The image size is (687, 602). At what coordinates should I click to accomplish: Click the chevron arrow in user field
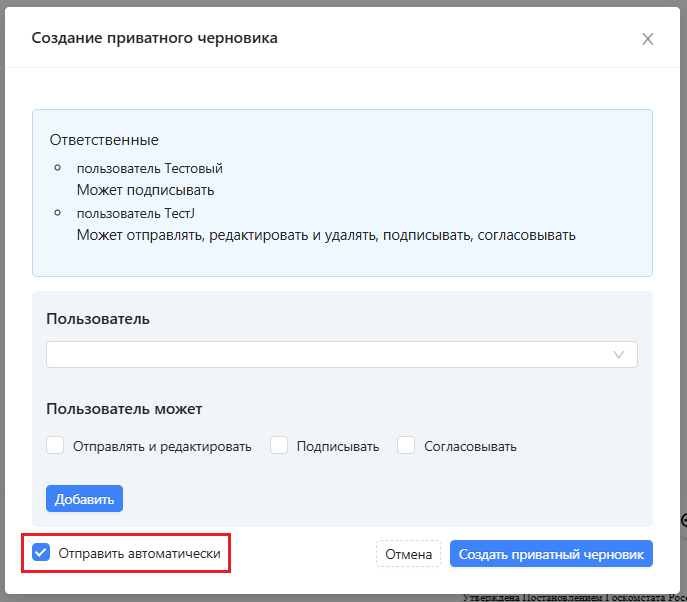click(618, 355)
